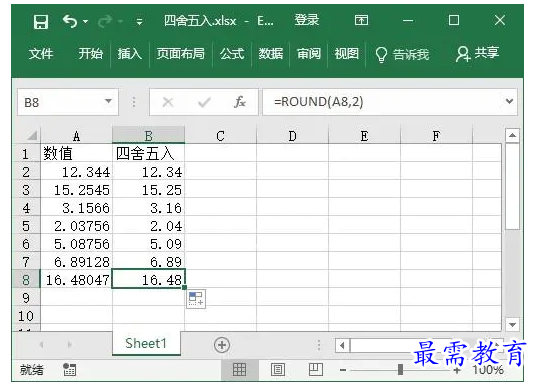Click the Cancel X formula bar icon
The image size is (535, 385).
tap(168, 102)
